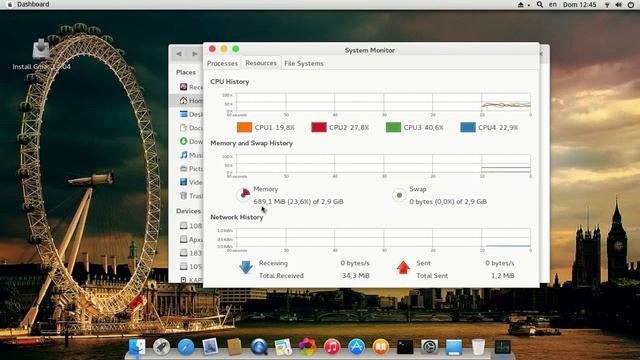Open the Install desktop shortcut icon

(x=41, y=50)
